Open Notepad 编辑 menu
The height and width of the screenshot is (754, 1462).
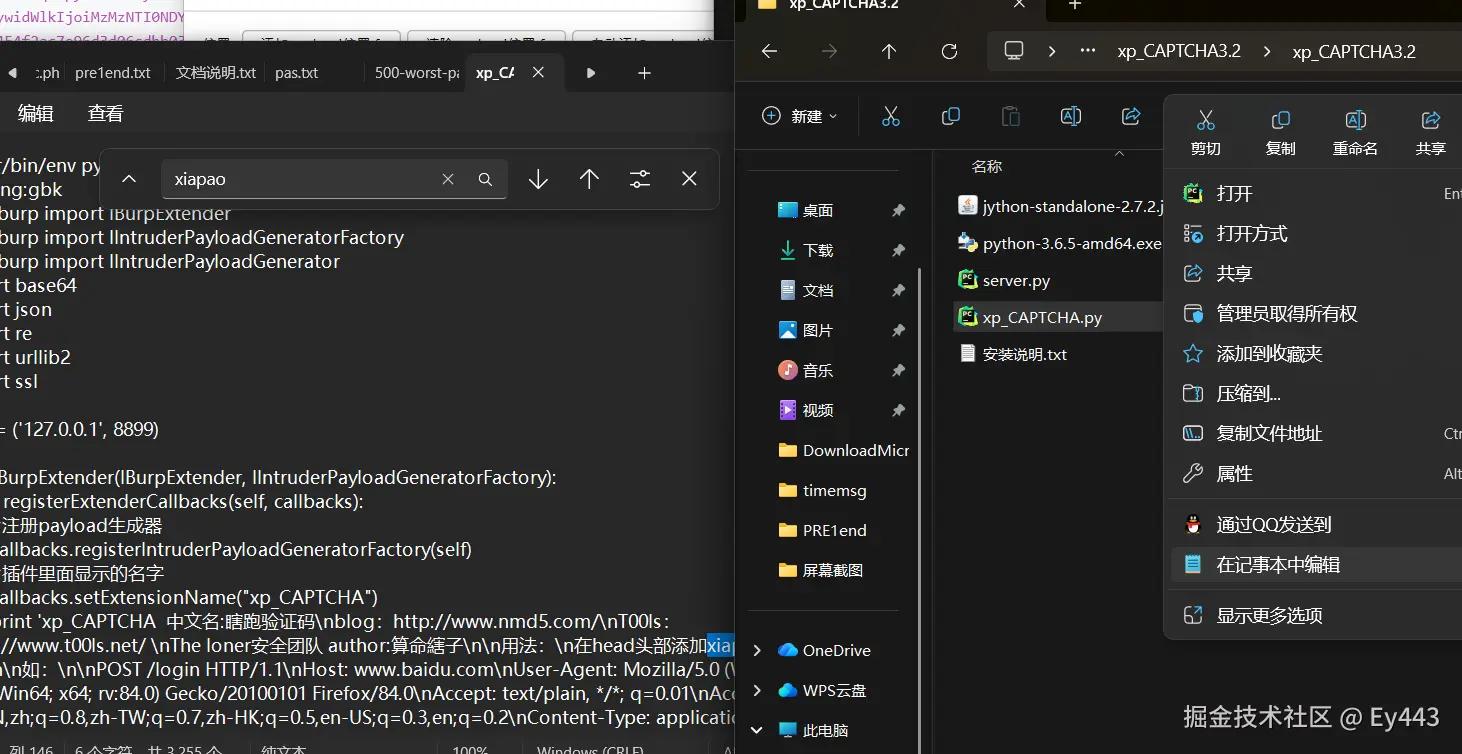tap(36, 113)
